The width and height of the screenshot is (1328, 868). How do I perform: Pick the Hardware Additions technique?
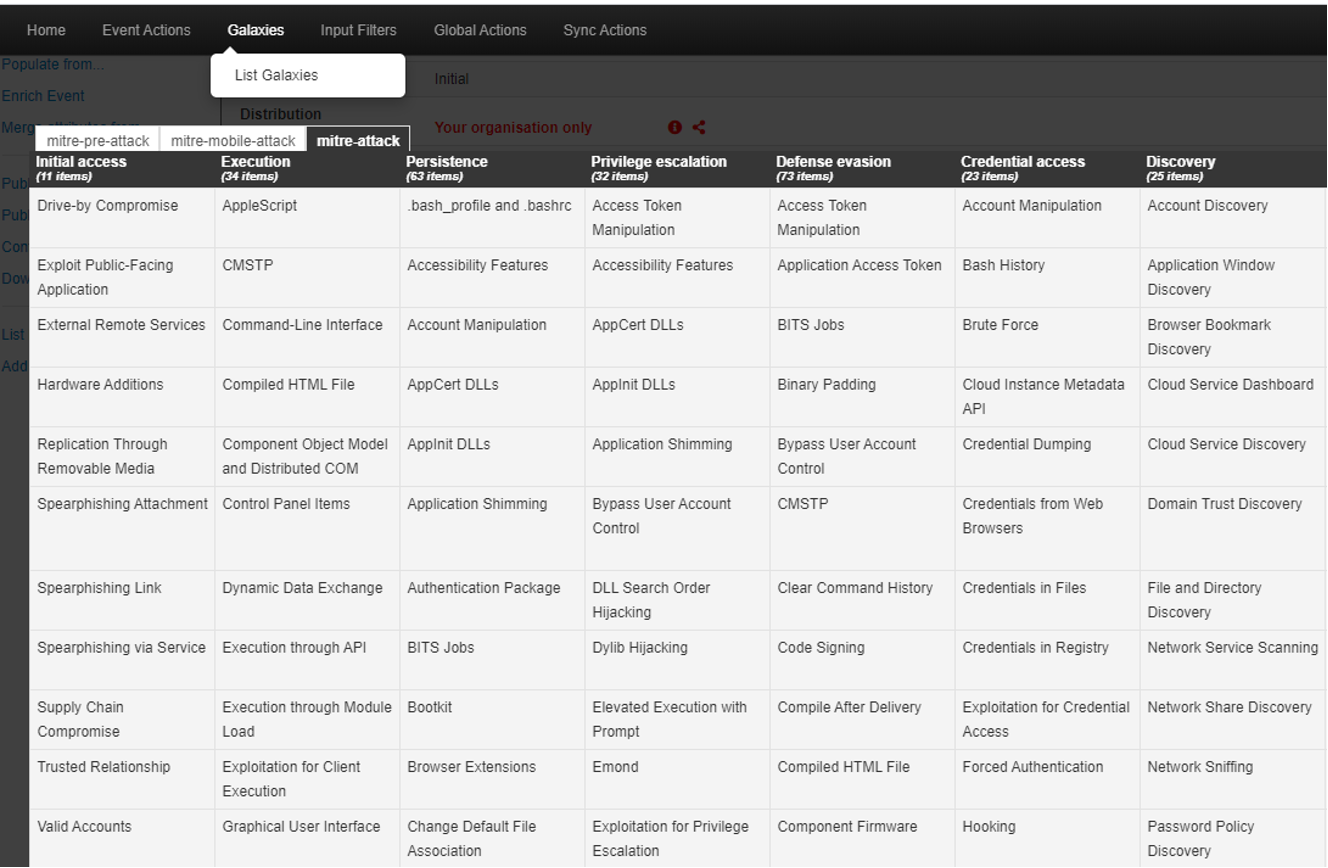[x=122, y=397]
